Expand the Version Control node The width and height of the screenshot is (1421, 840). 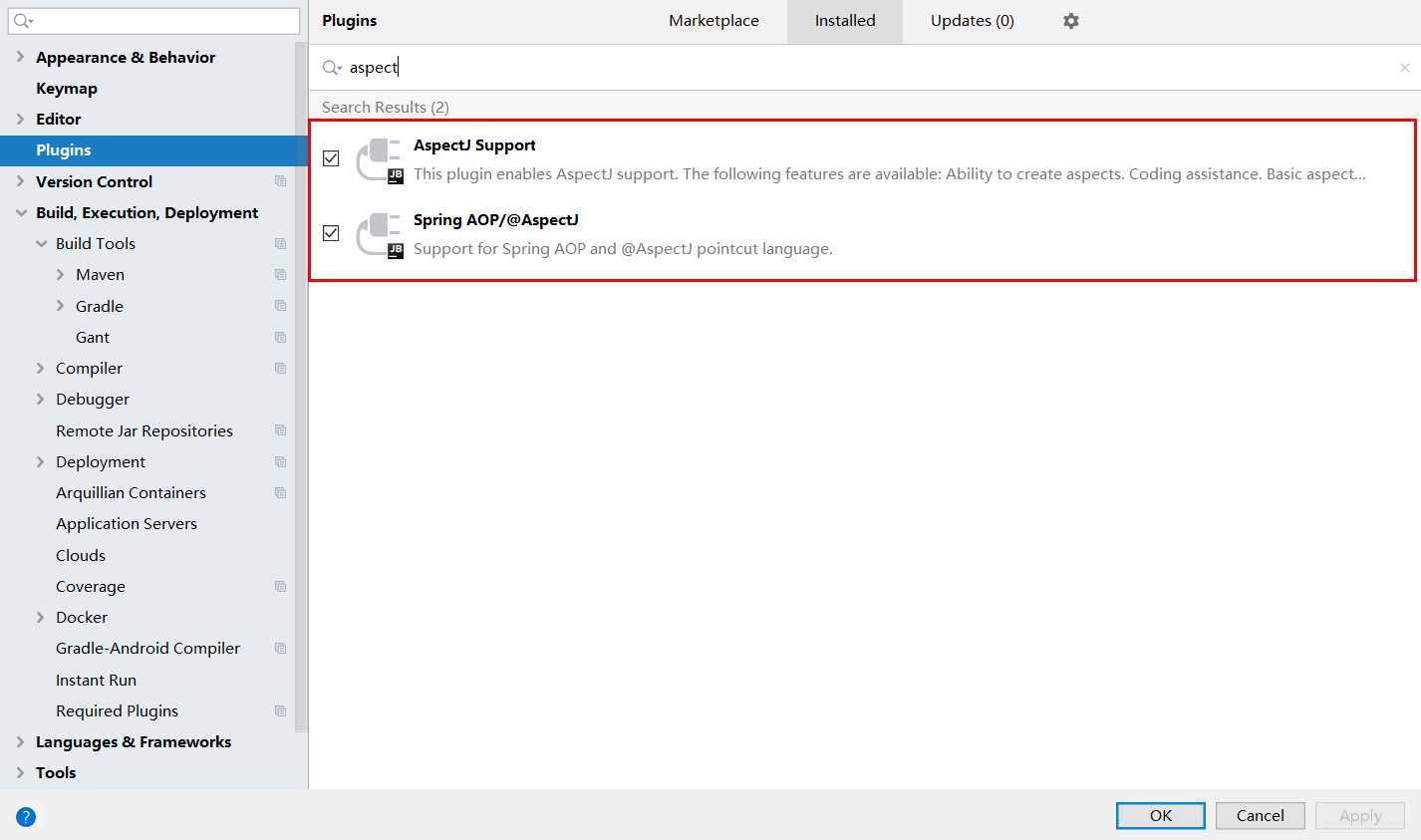(x=20, y=181)
